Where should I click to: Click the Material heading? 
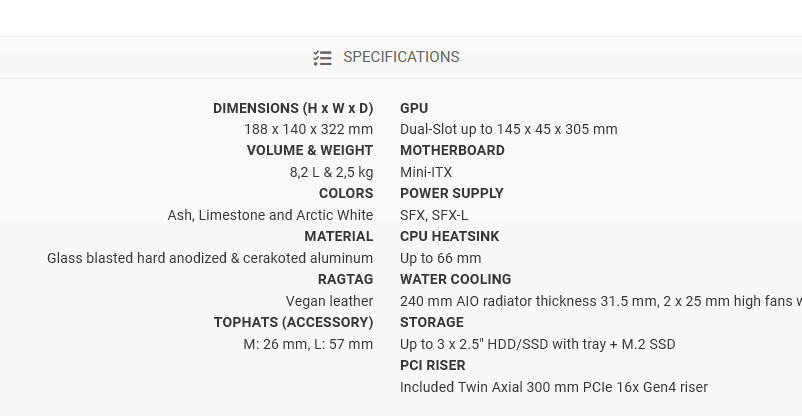338,236
